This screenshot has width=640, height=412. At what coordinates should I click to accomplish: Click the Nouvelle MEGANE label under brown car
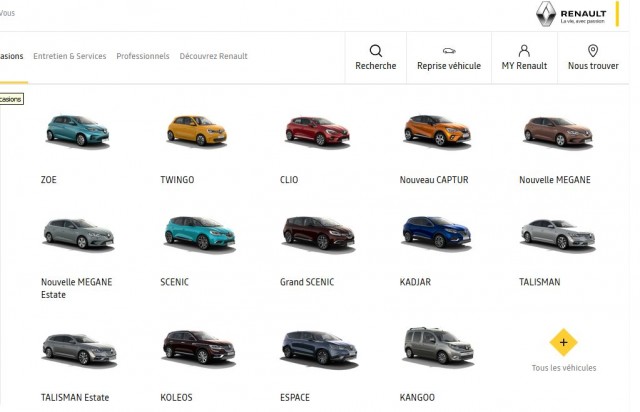(555, 180)
